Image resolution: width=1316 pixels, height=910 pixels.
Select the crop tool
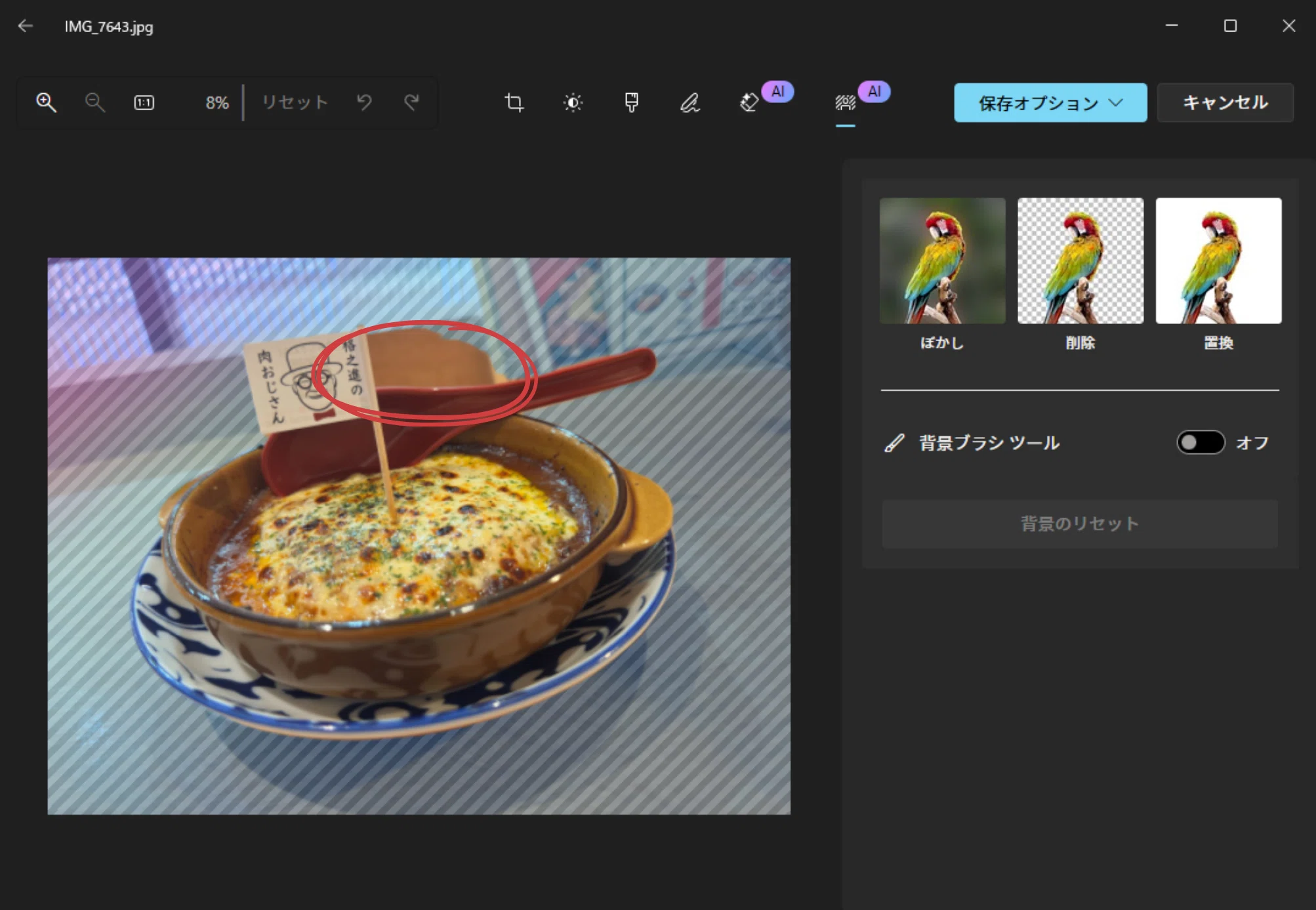[514, 102]
